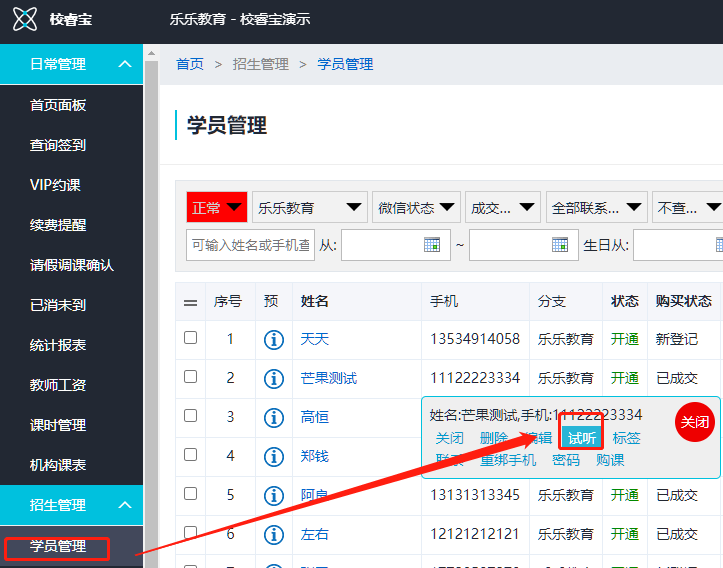Click the sidebar scrollbar up arrow
Screen dimensions: 723x568
click(151, 53)
